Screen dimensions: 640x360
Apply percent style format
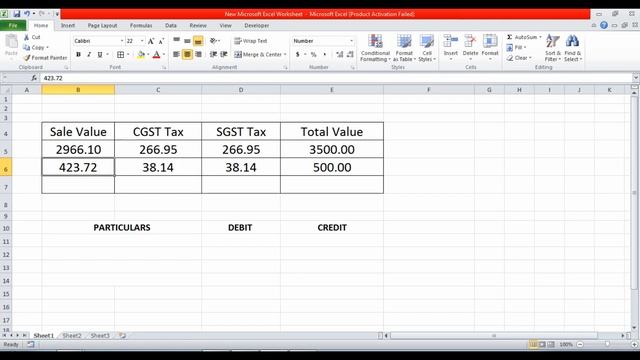click(313, 54)
